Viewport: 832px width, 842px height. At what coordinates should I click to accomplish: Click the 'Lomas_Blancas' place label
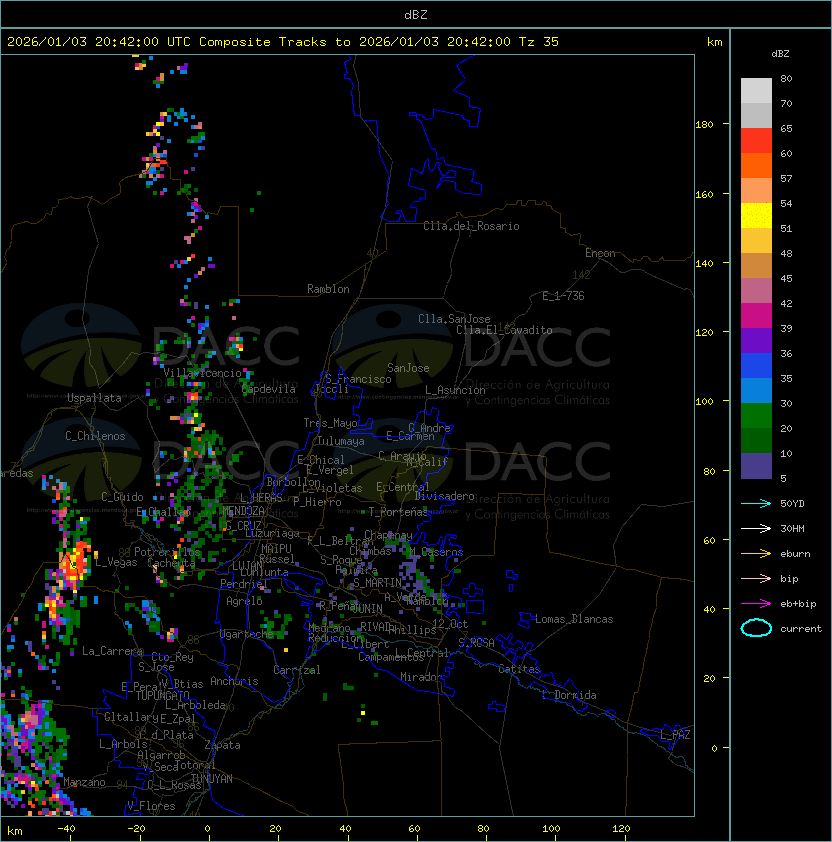coord(574,619)
